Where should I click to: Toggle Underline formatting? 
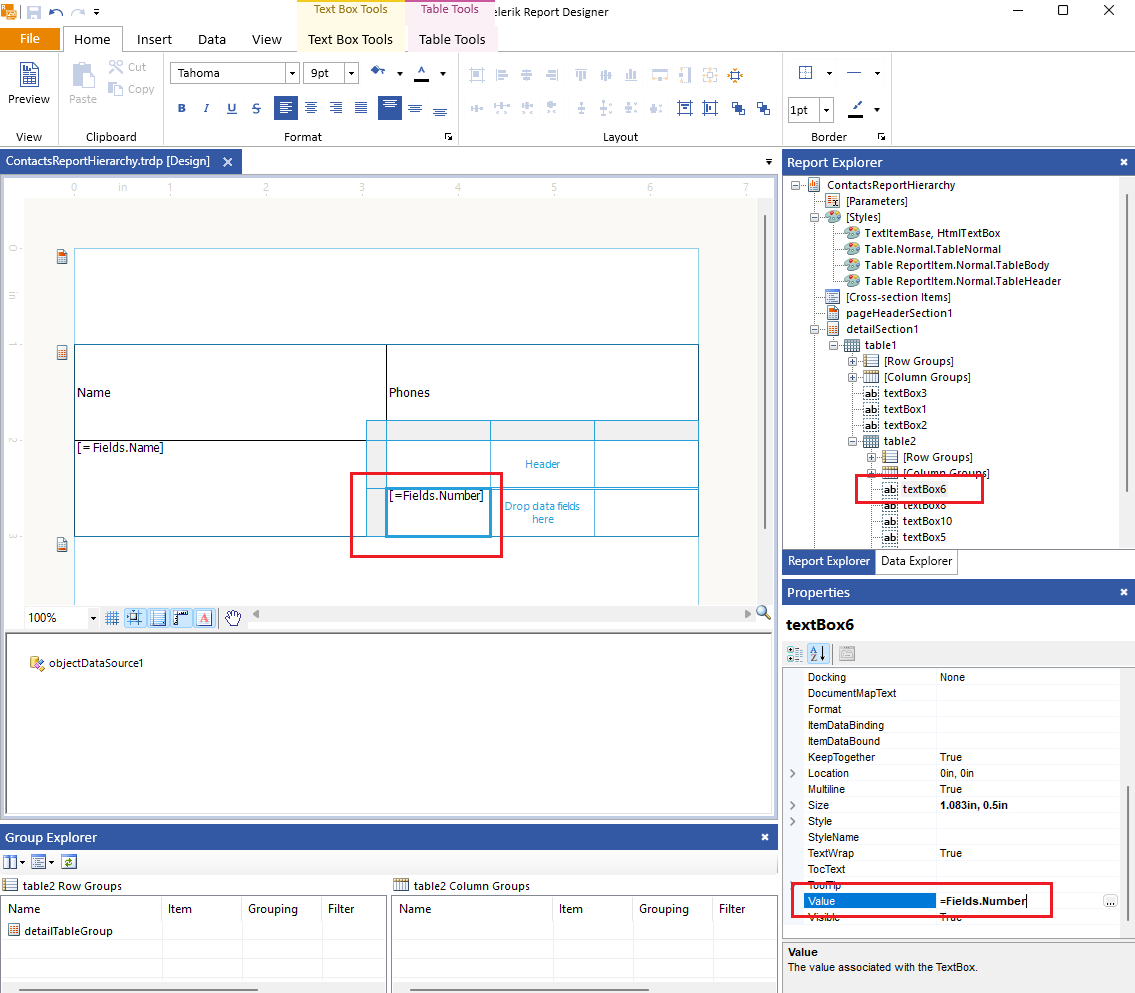pos(230,107)
